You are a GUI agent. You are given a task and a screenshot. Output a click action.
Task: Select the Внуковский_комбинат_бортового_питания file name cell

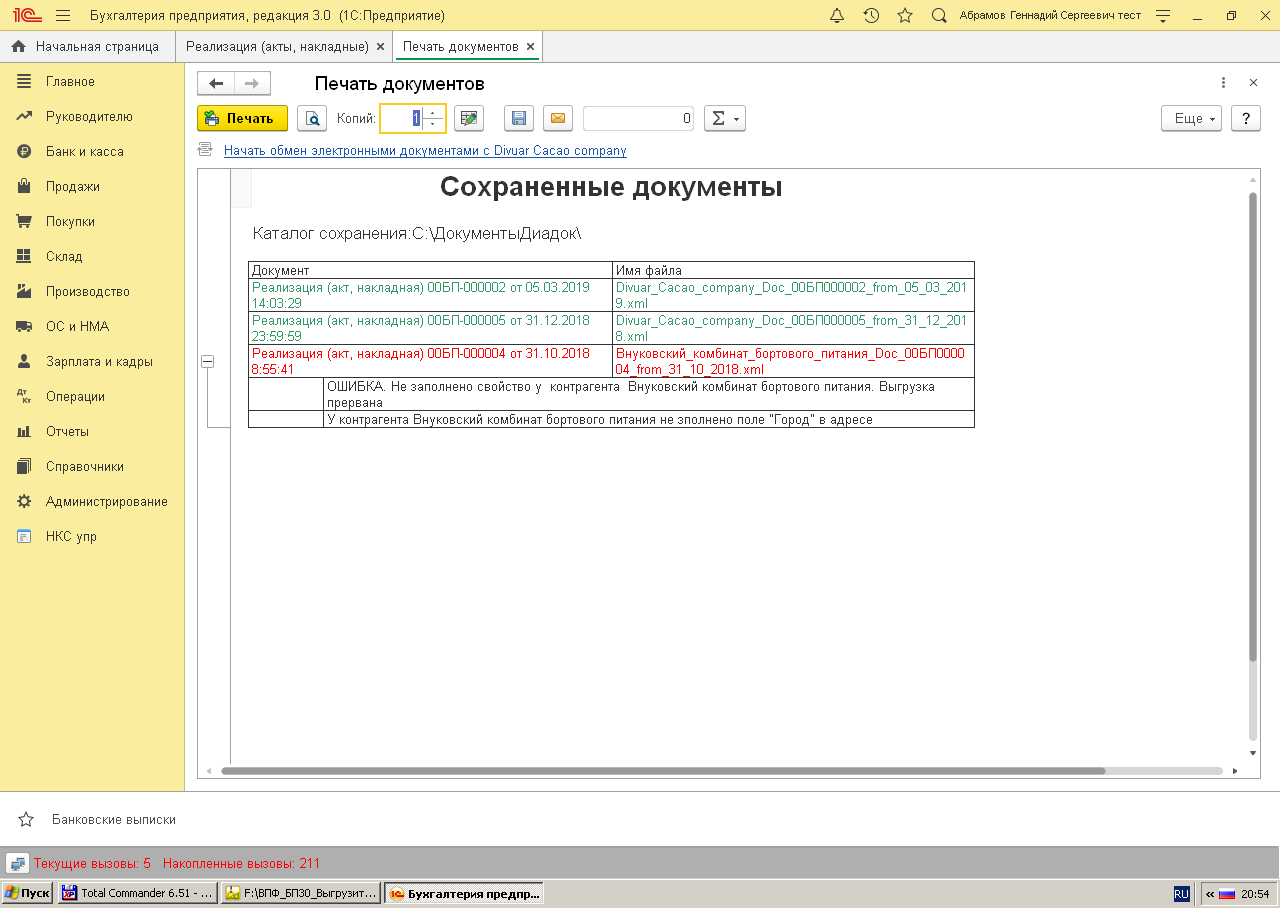[793, 361]
